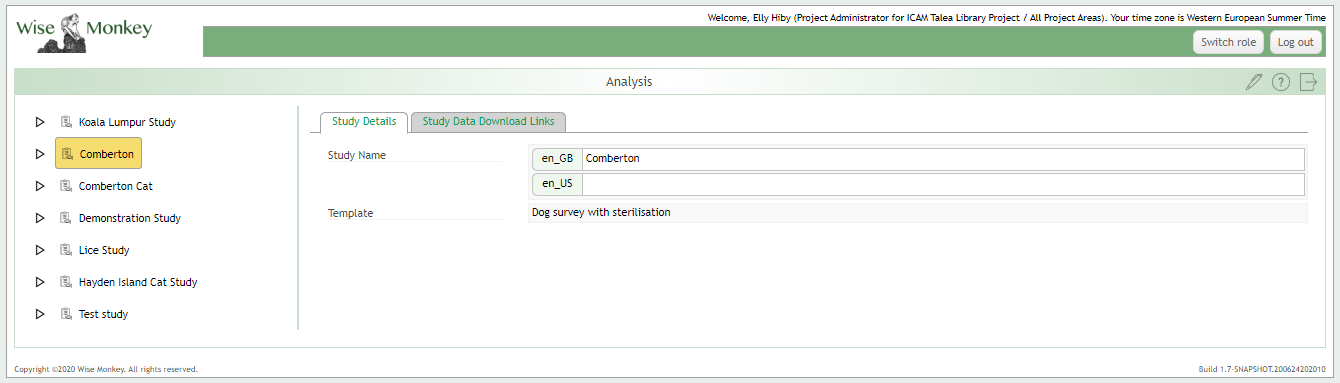Click 'Dog survey with sterilisation' template value

pos(601,212)
